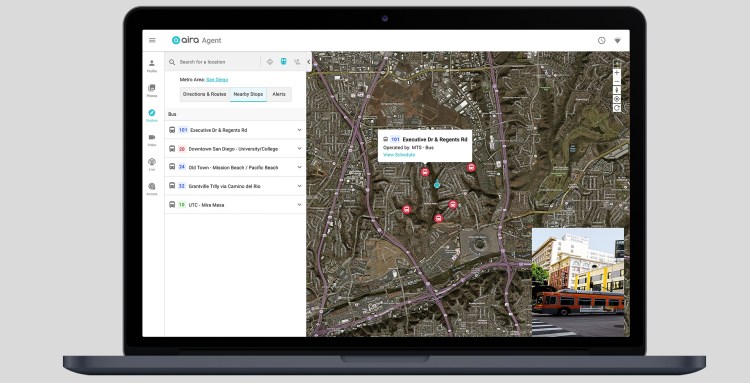750x383 pixels.
Task: Open the Photos sidebar section
Action: (152, 91)
